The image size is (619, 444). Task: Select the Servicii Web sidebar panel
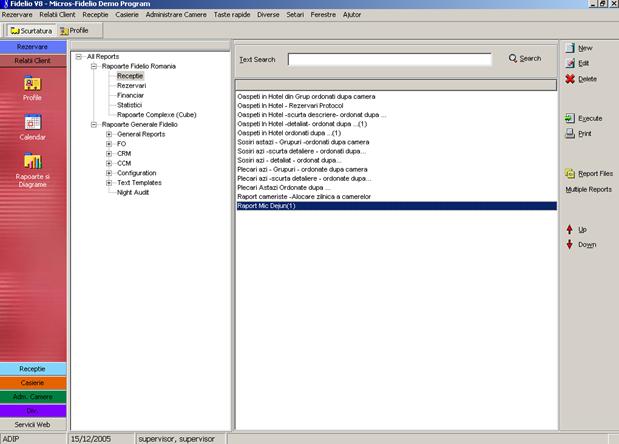[x=33, y=425]
